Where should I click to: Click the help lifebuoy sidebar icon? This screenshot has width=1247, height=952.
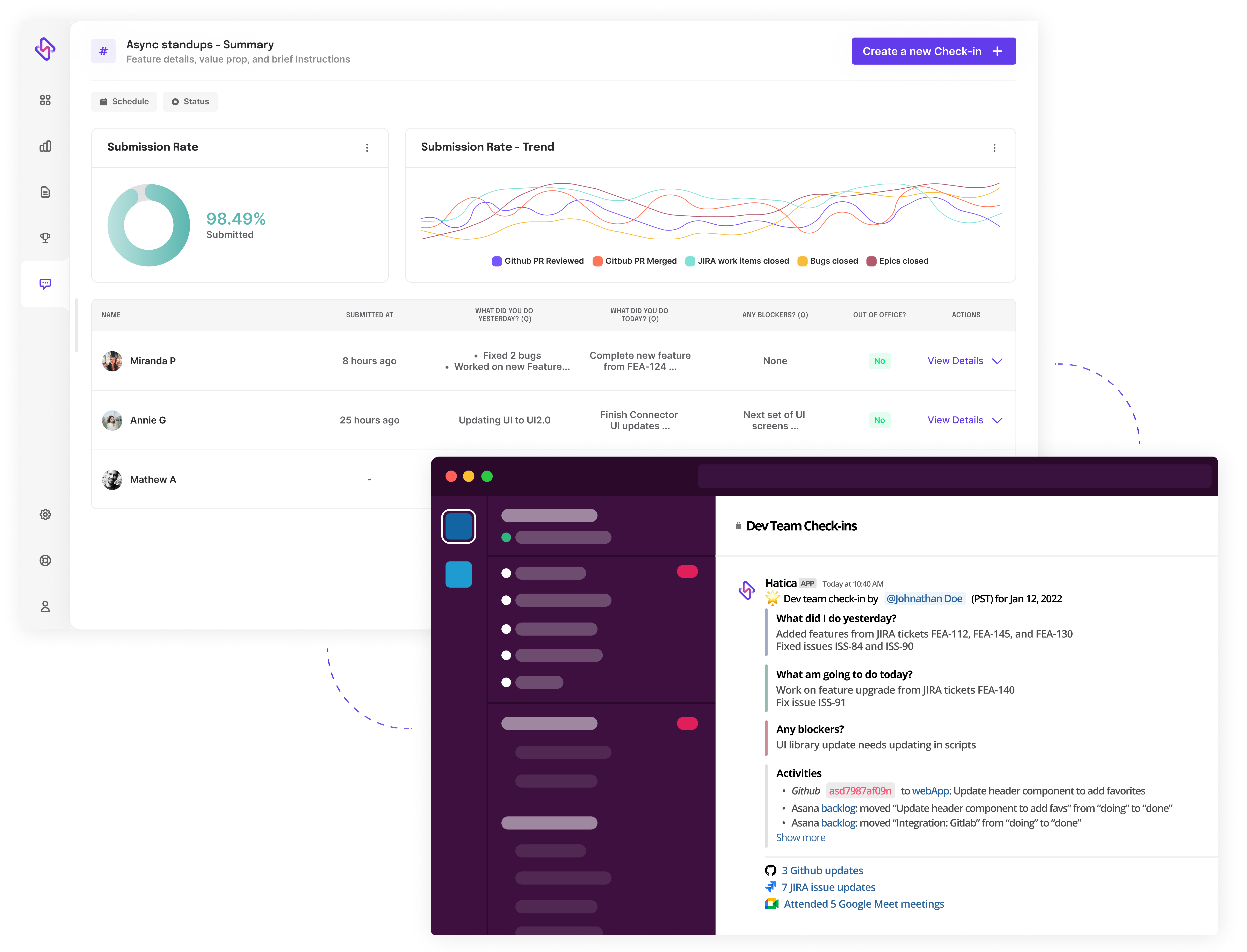[x=45, y=560]
